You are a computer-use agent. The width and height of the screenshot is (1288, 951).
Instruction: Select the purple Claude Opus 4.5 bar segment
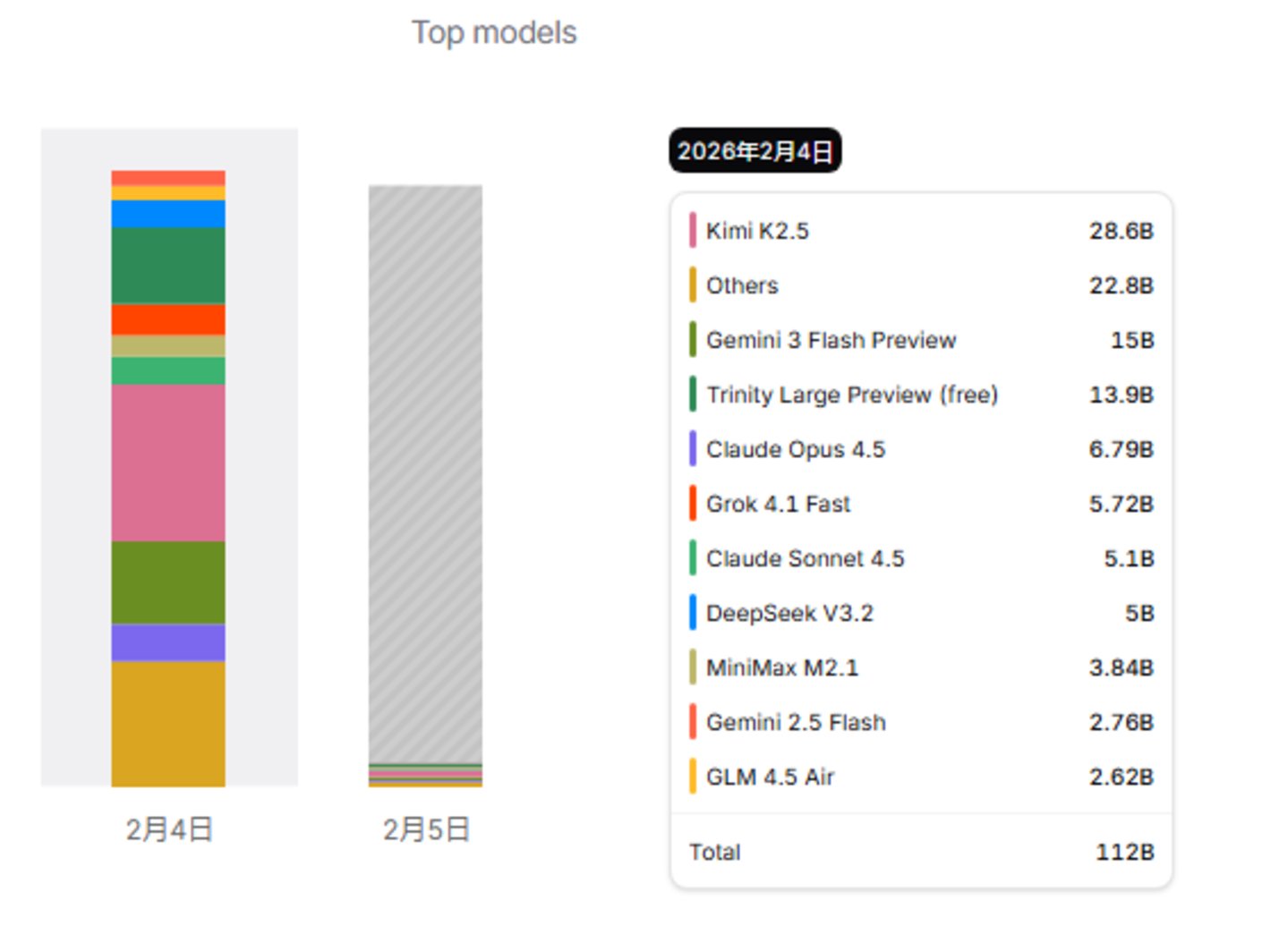[x=168, y=642]
